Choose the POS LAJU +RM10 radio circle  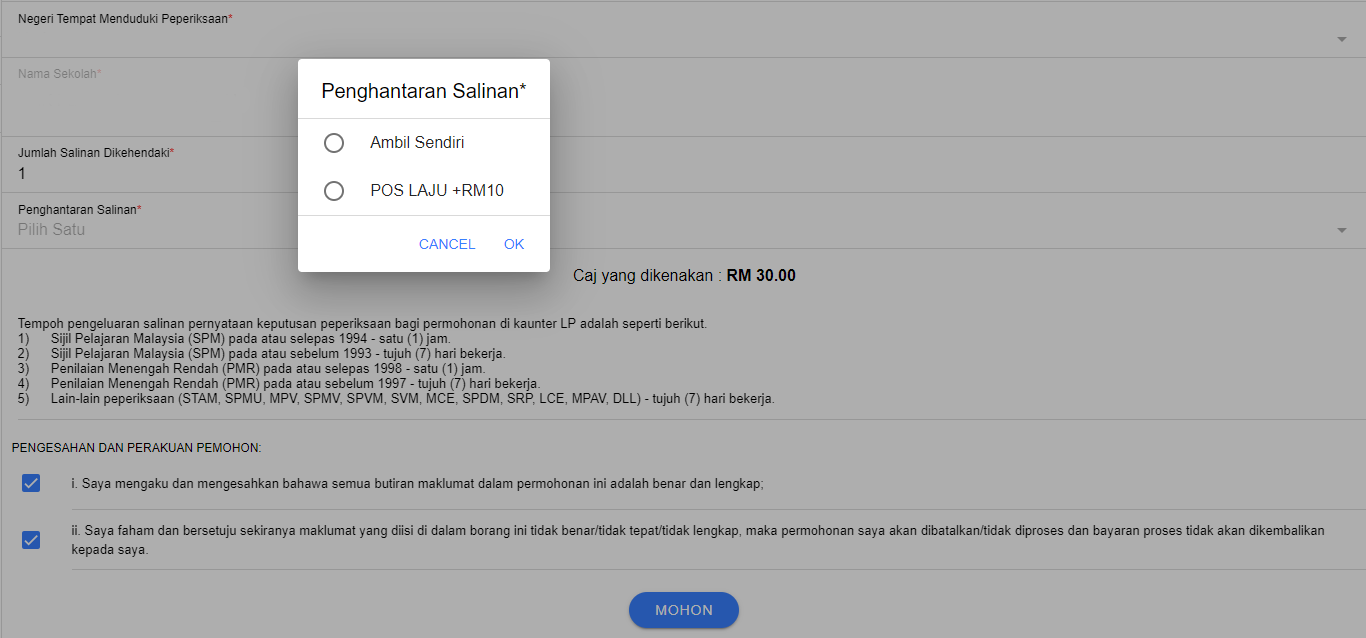click(334, 191)
